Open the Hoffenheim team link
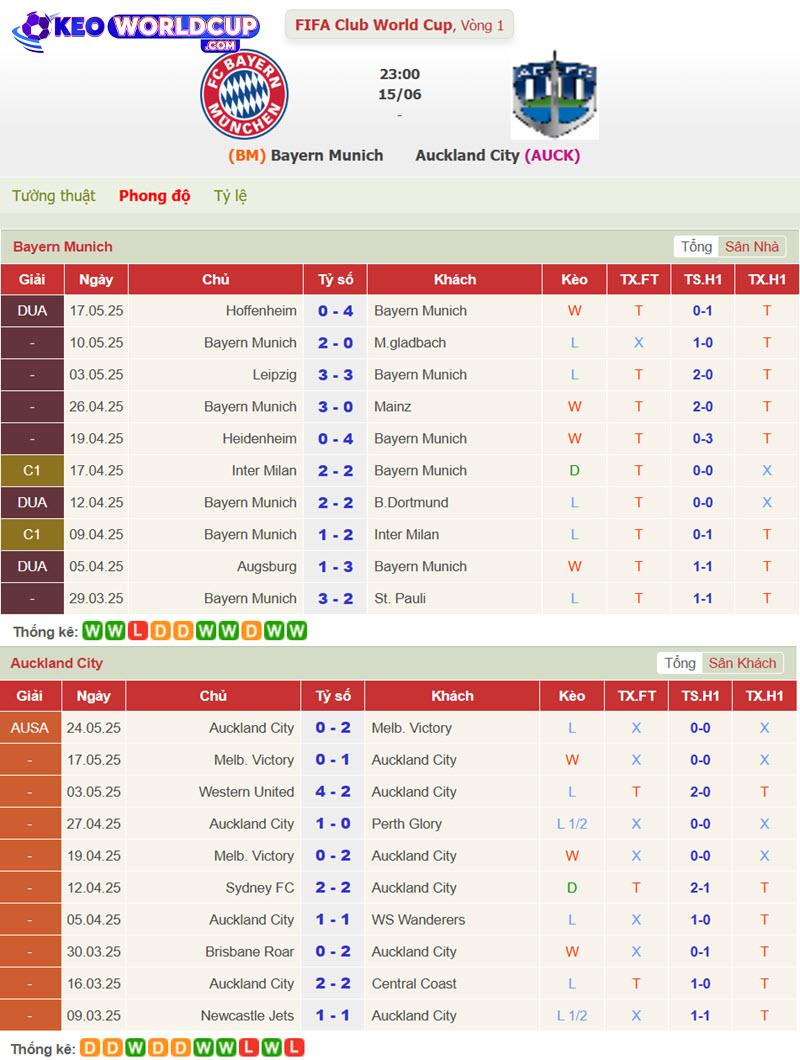The height and width of the screenshot is (1060, 800). click(261, 311)
